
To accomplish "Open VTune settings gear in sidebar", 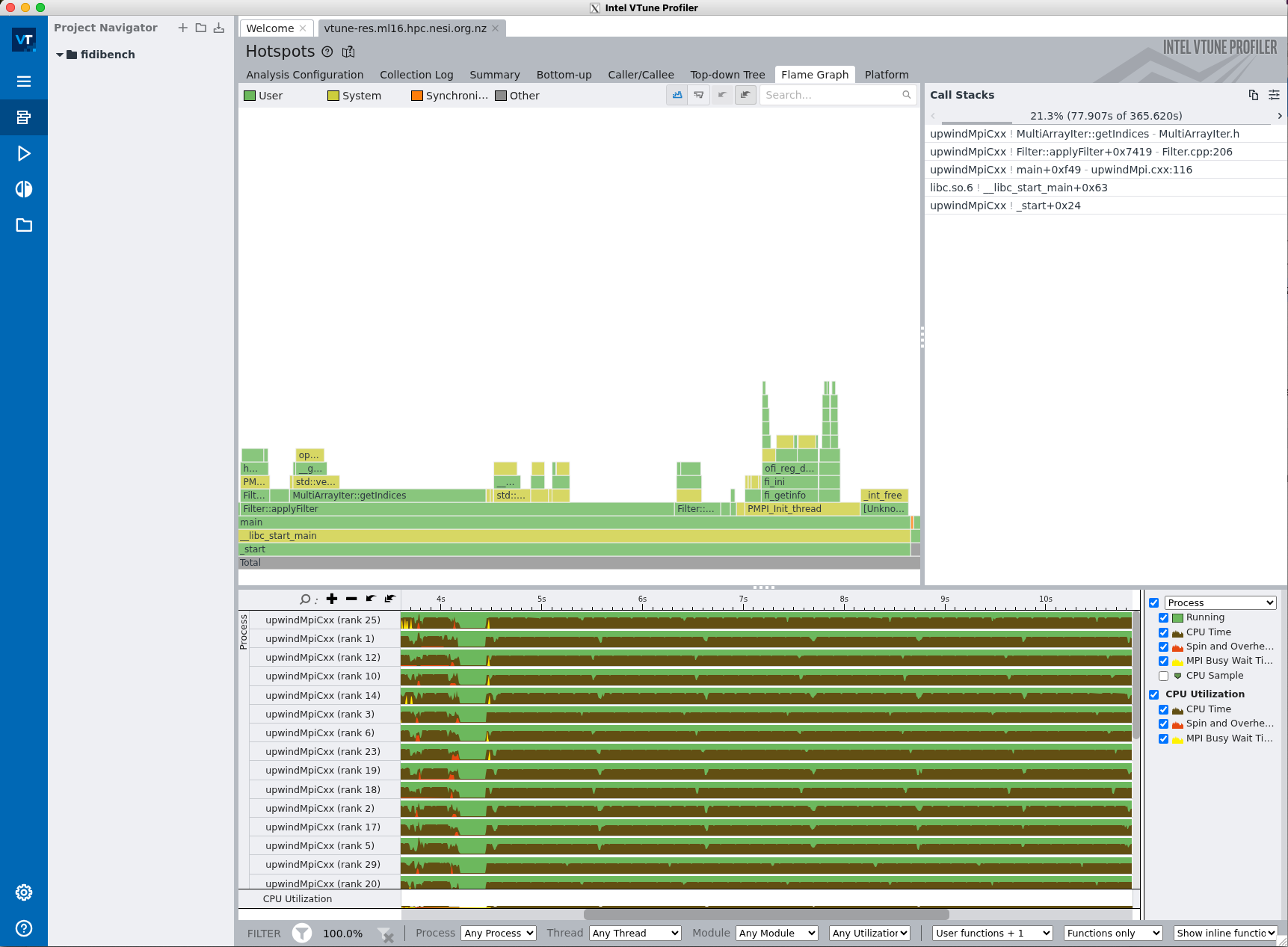I will tap(23, 892).
